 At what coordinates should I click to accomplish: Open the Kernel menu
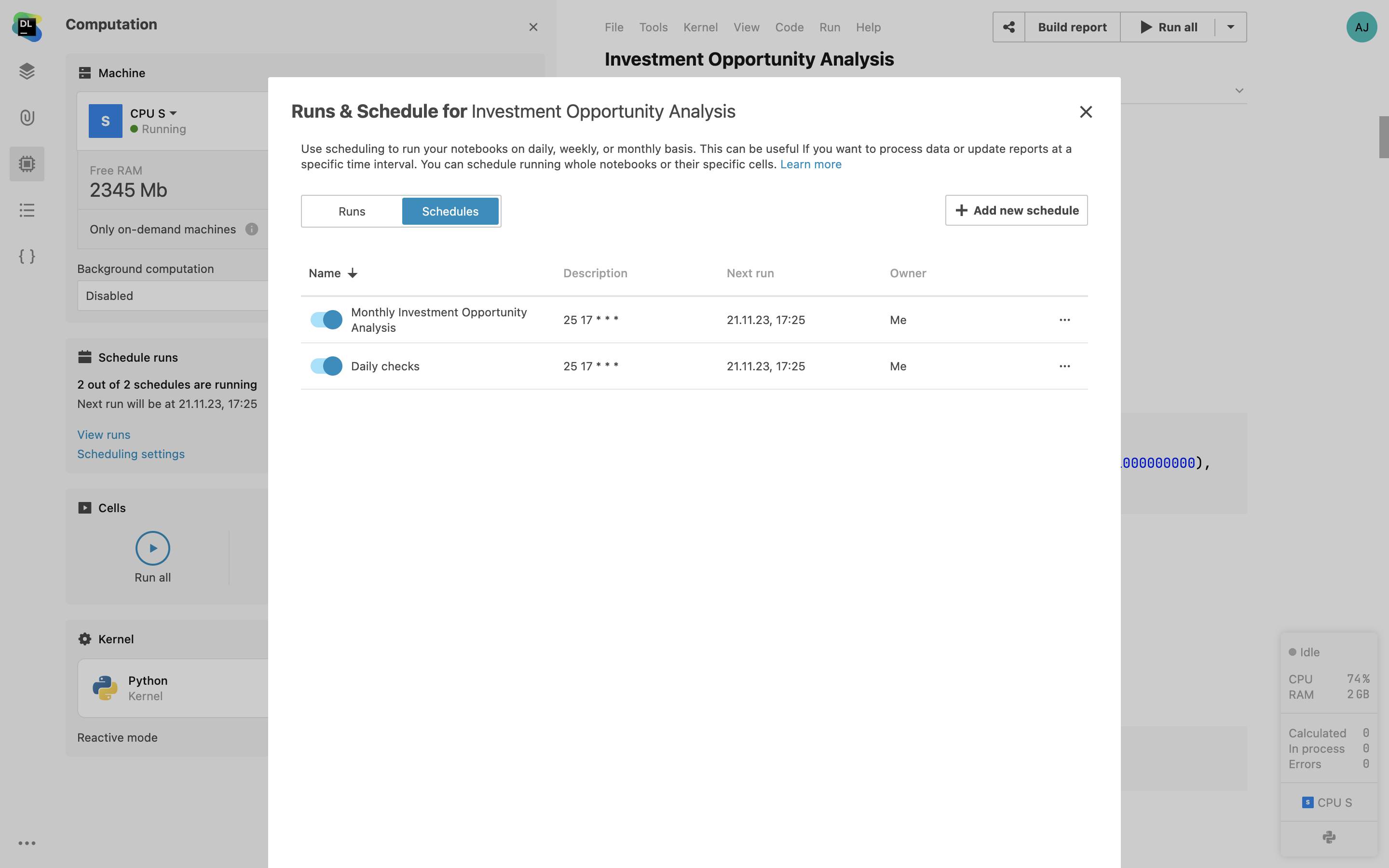click(x=700, y=27)
